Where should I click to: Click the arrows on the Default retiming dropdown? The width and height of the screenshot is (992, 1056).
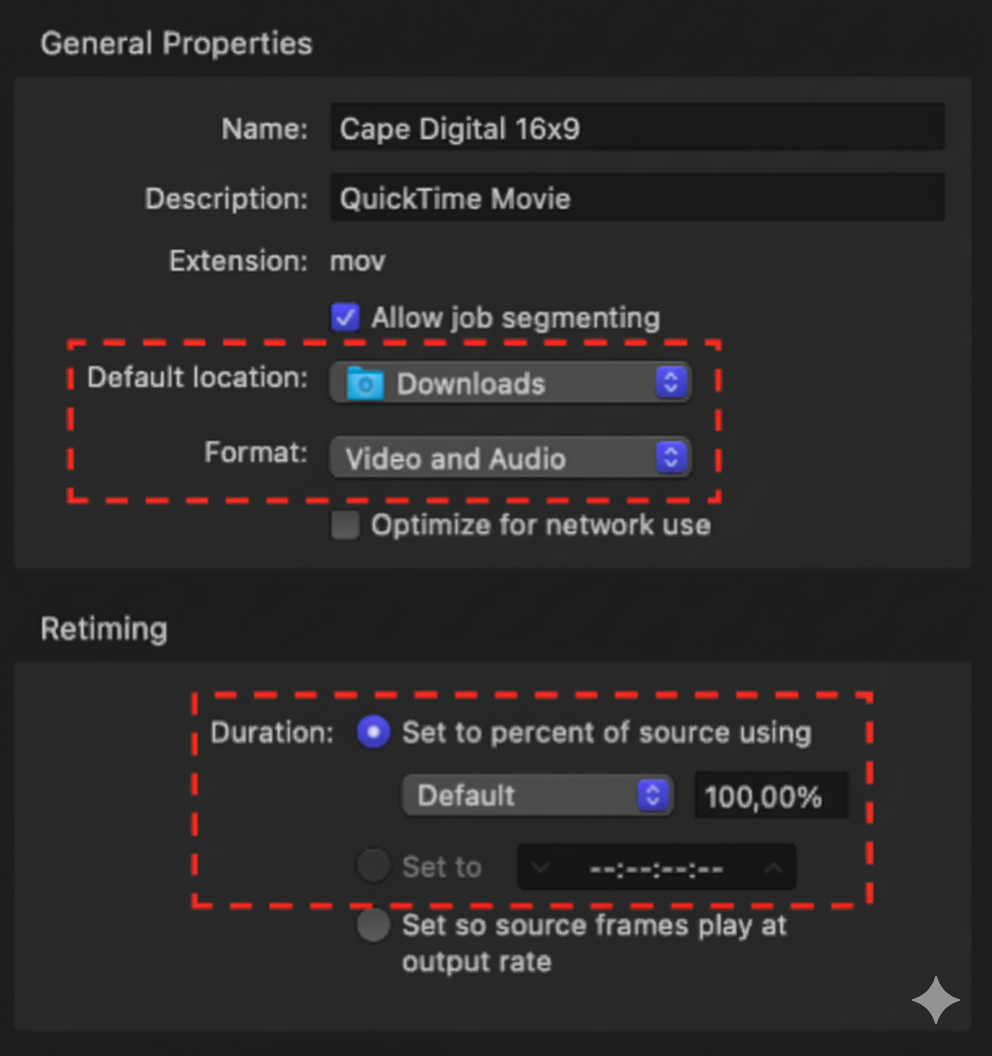pos(655,795)
